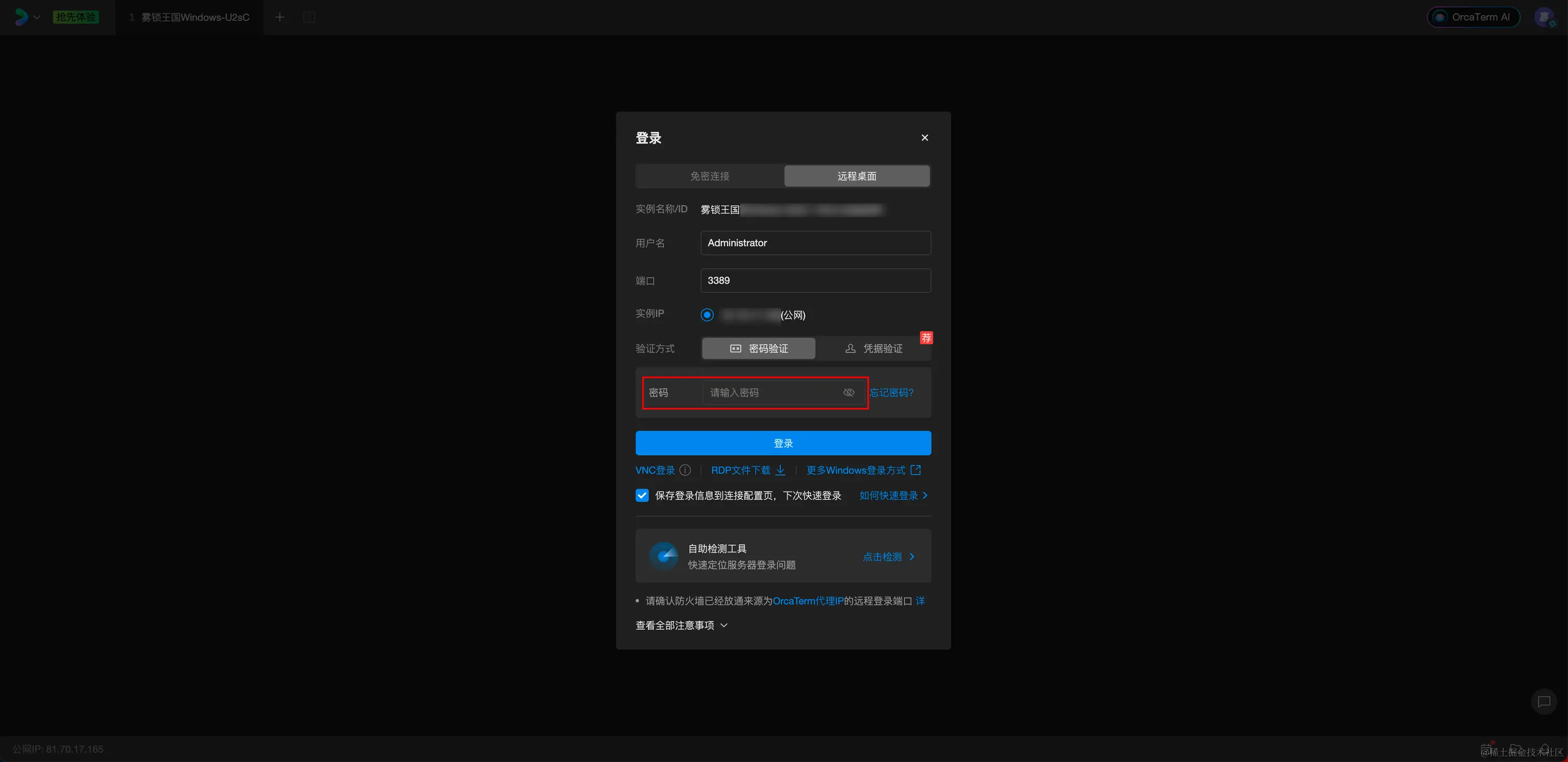Add a new tab with plus icon
1568x762 pixels.
(279, 17)
